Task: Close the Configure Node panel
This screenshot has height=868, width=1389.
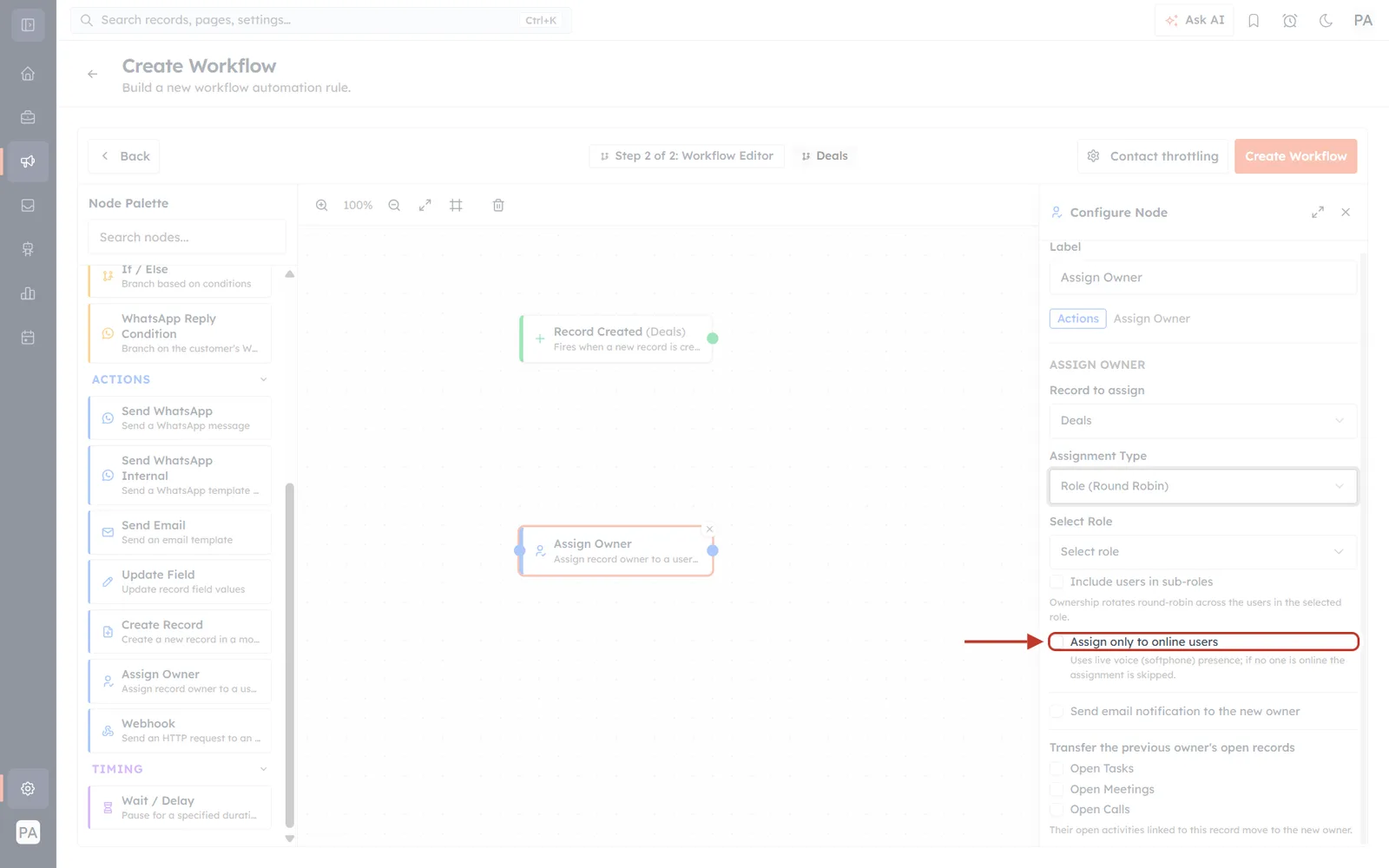Action: (x=1346, y=212)
